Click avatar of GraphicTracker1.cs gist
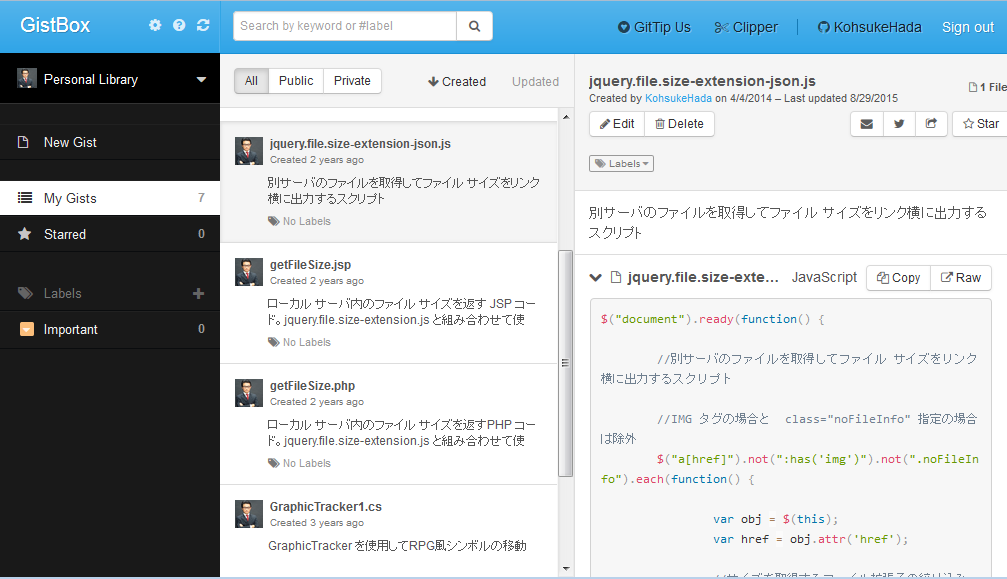 pos(249,514)
